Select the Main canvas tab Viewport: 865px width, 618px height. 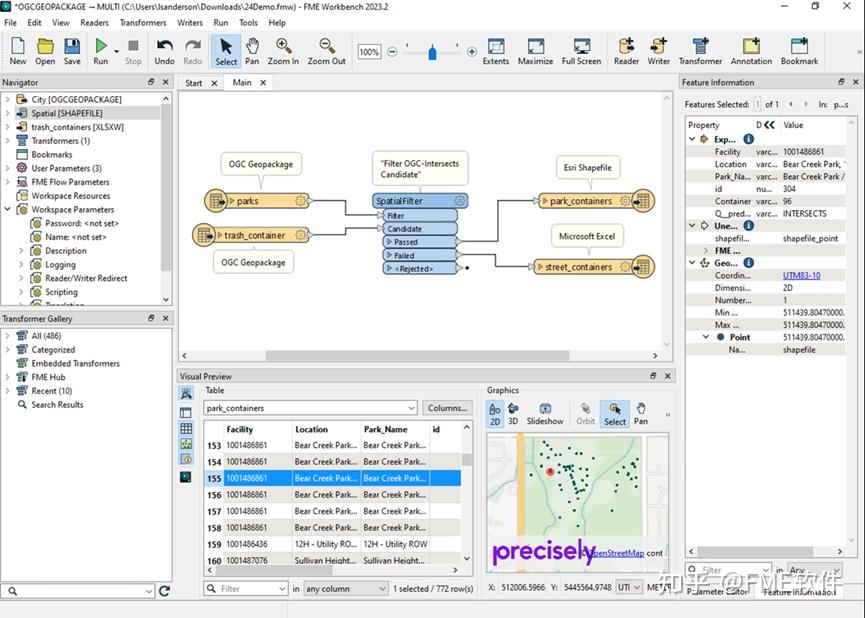coord(242,83)
